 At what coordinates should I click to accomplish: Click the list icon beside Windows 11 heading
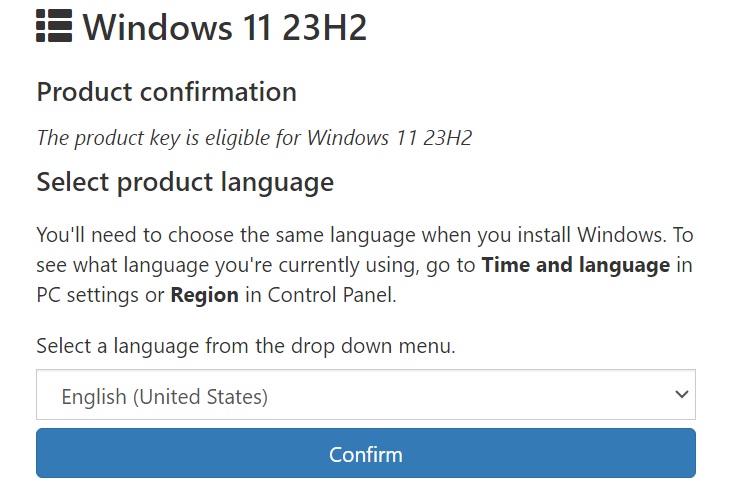point(54,27)
